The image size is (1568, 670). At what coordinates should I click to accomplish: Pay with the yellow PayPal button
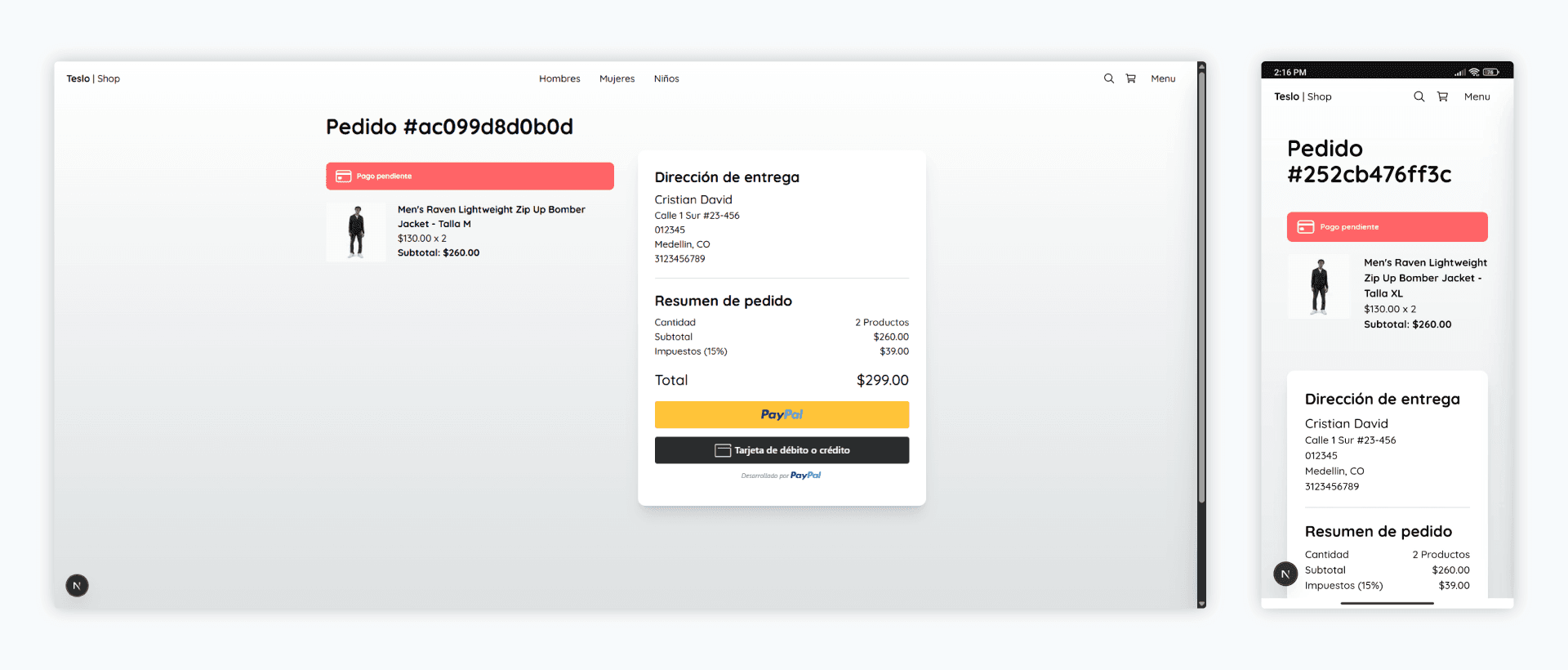pyautogui.click(x=782, y=414)
